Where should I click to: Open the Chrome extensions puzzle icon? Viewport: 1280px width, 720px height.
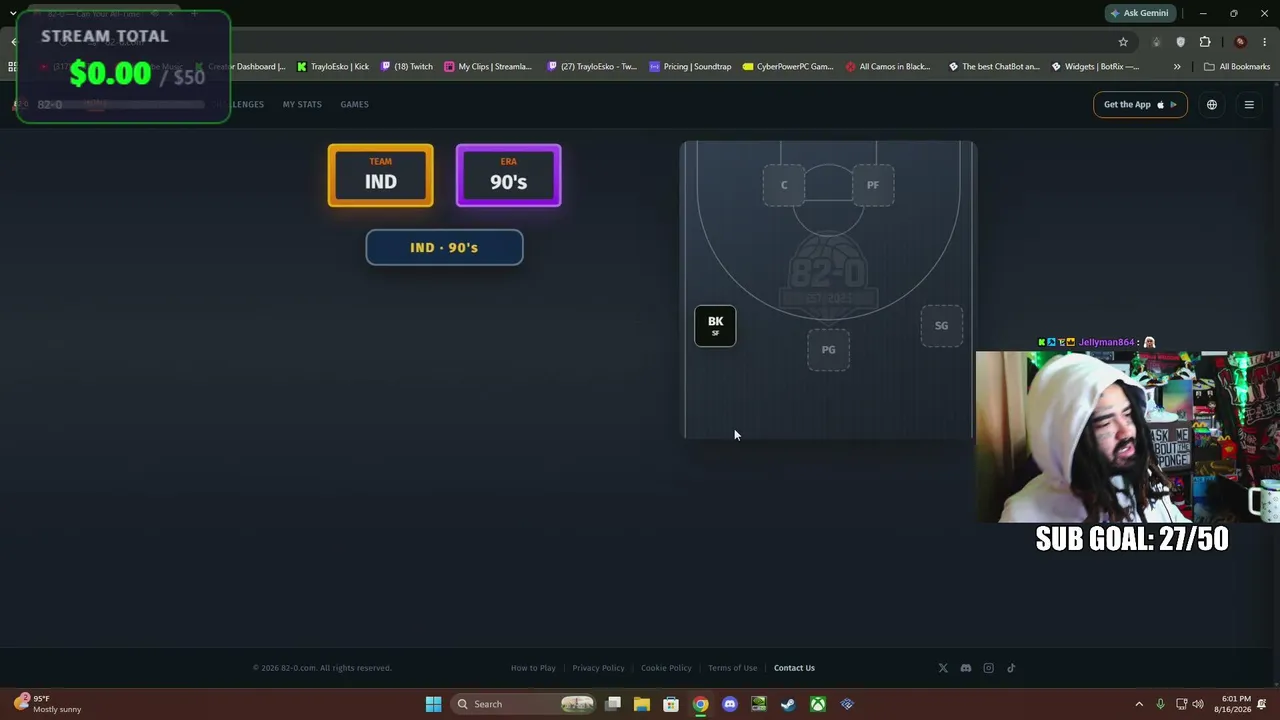coord(1205,42)
